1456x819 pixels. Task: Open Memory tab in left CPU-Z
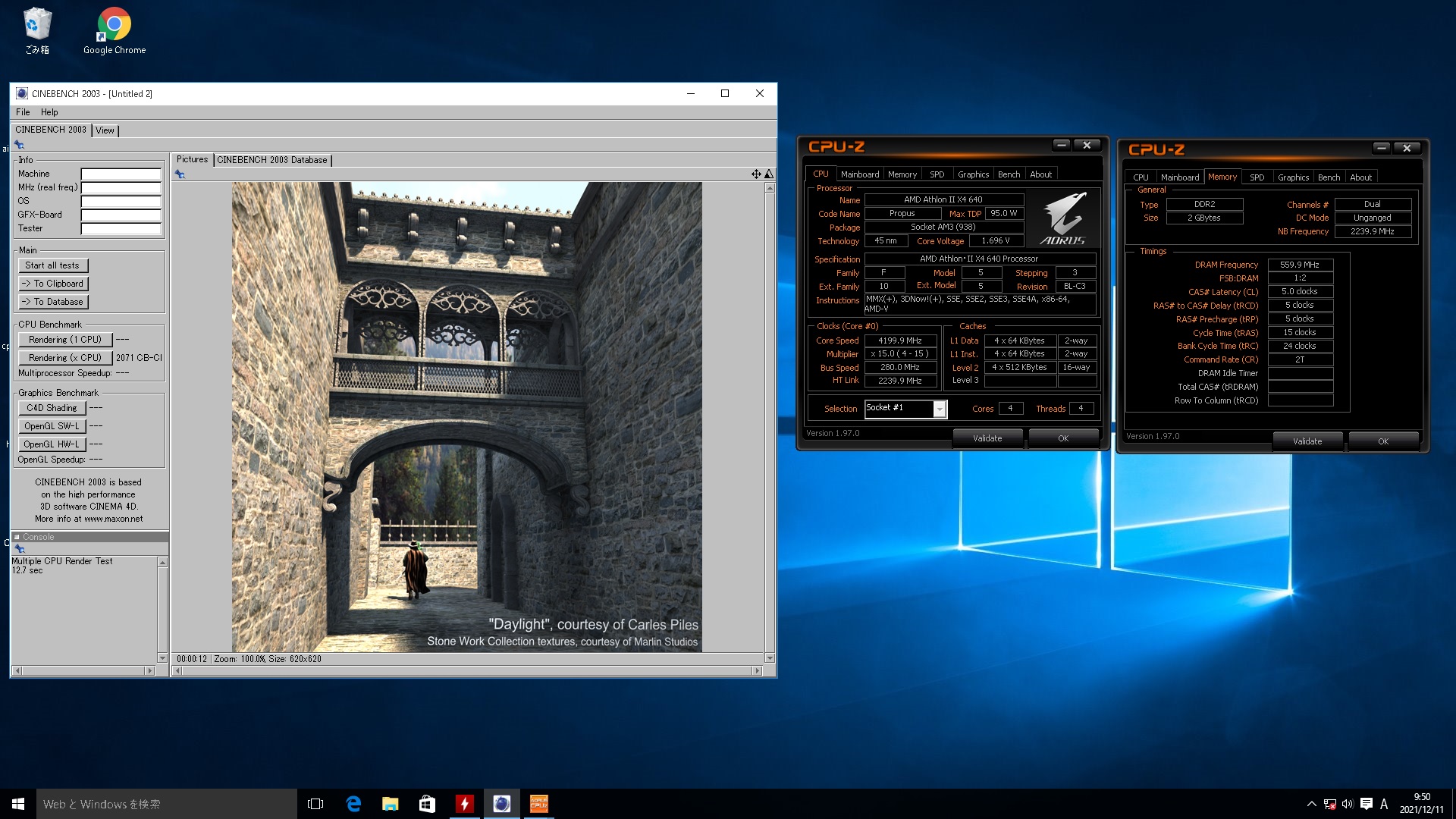pos(902,174)
